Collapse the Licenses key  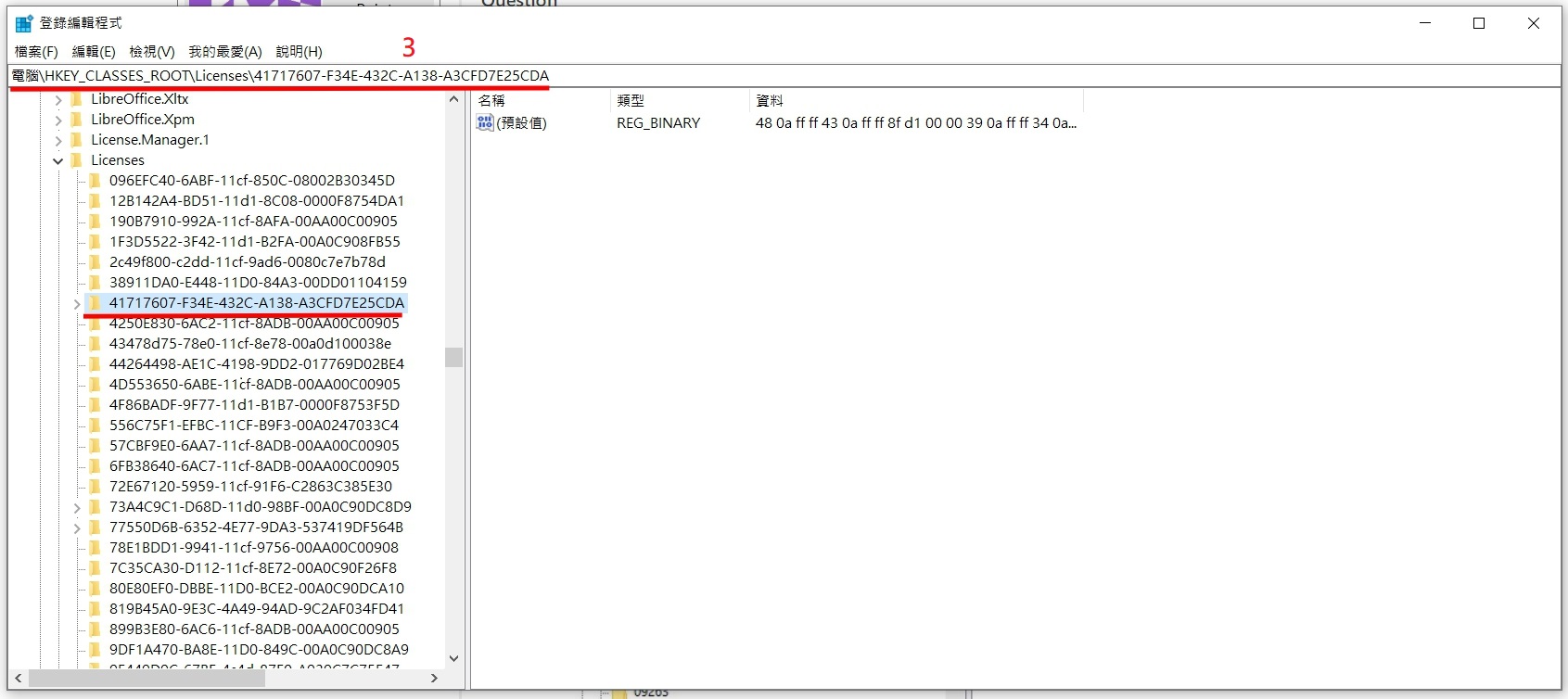click(58, 160)
